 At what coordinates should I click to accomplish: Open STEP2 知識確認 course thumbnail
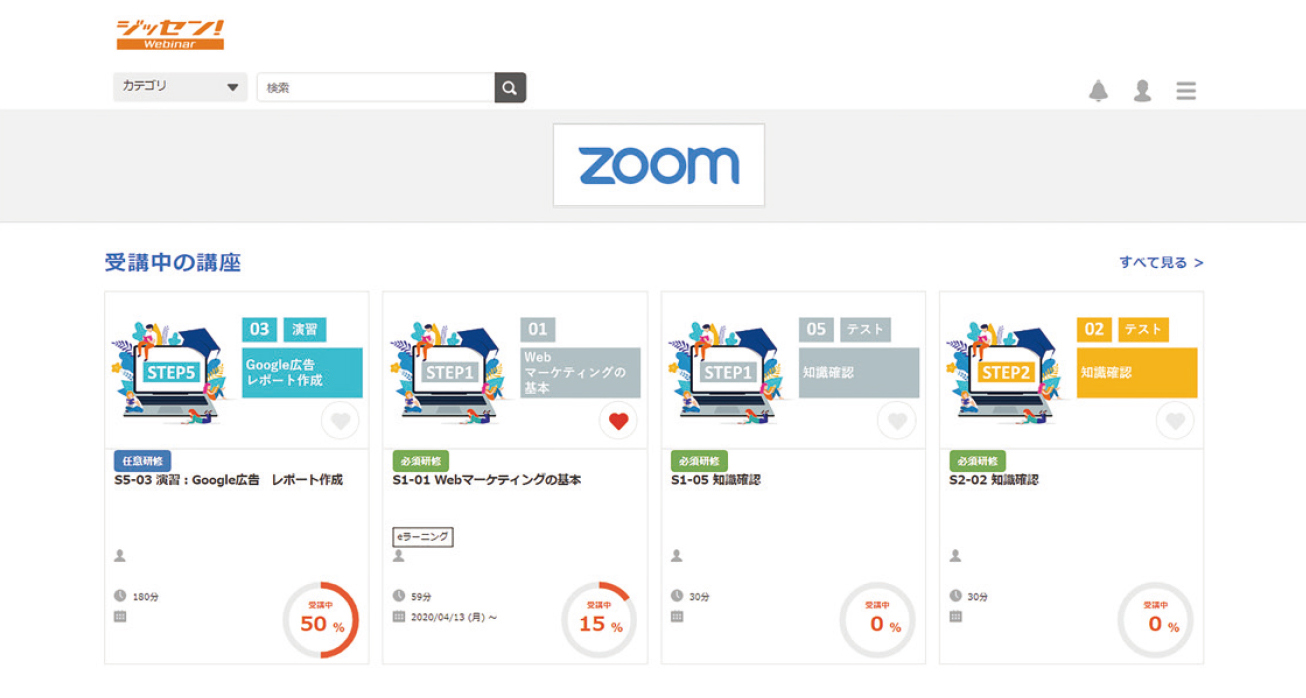(x=1071, y=372)
